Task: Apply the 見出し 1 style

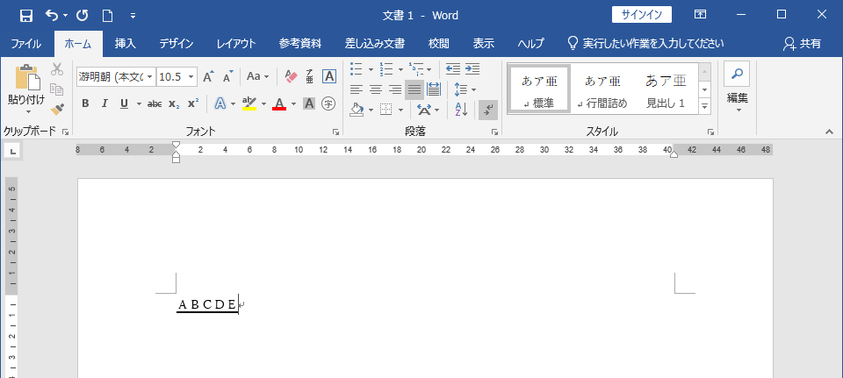Action: 666,88
